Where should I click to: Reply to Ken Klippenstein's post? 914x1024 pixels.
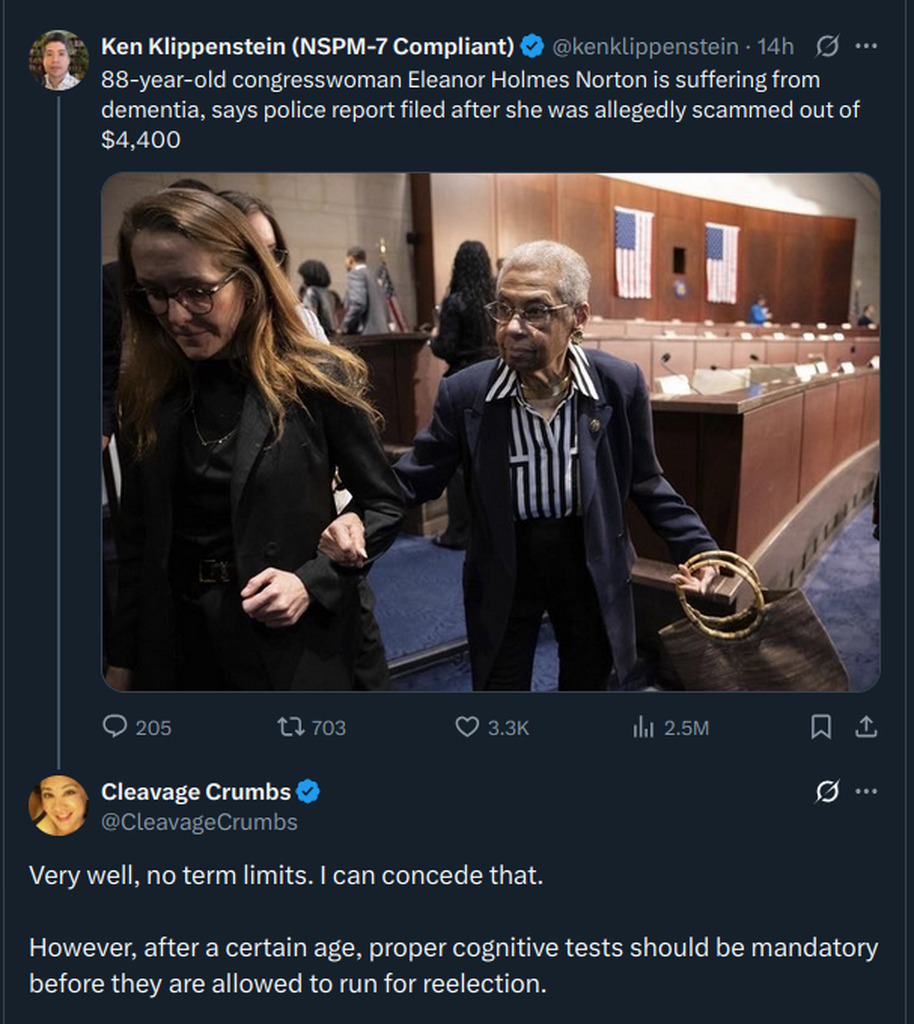pyautogui.click(x=116, y=727)
